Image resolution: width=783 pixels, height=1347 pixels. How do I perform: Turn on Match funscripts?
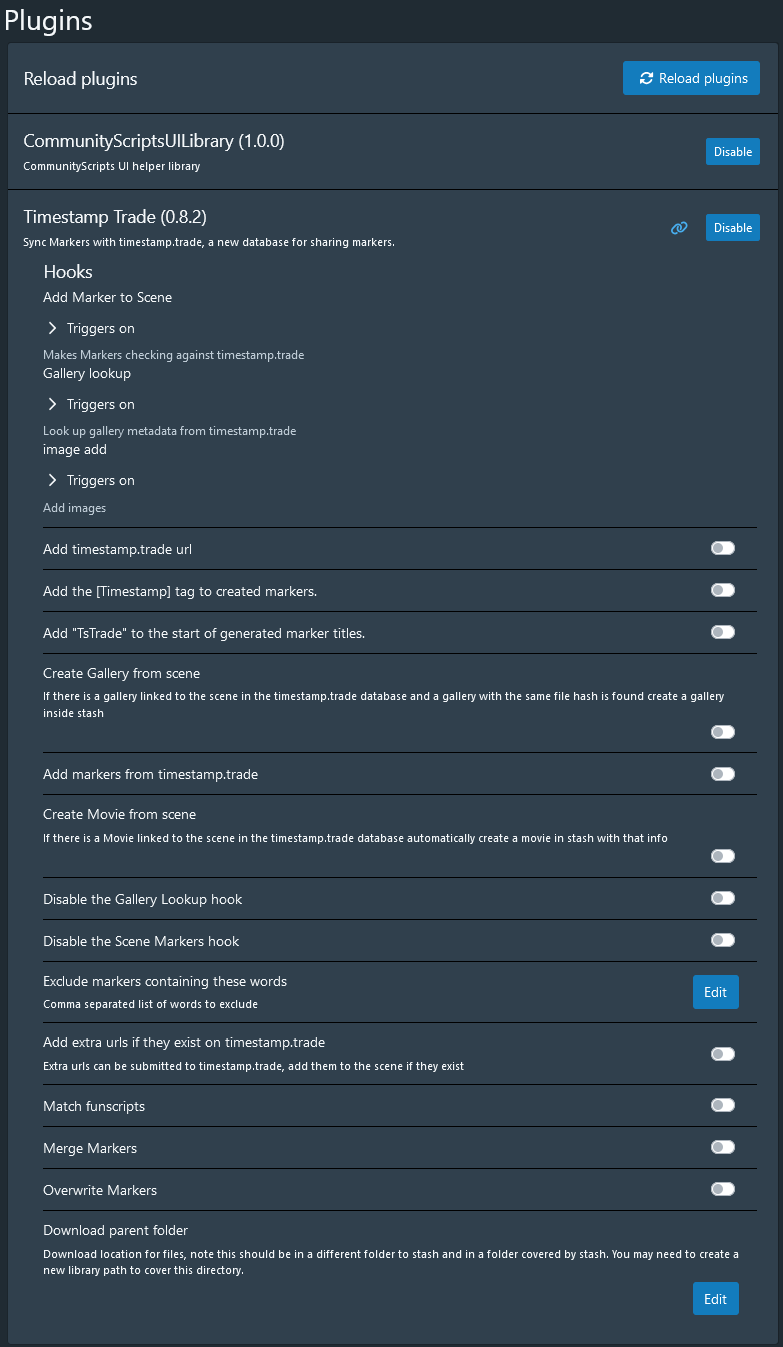(x=723, y=1105)
